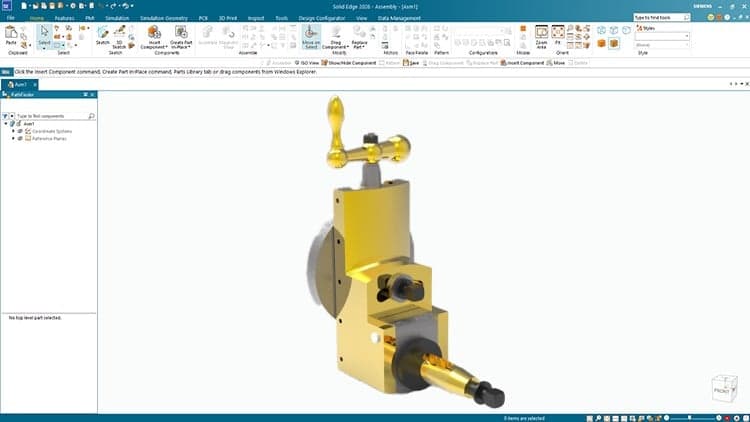Click the PathFinder filter funnel icon
Image resolution: width=750 pixels, height=422 pixels.
coord(5,116)
